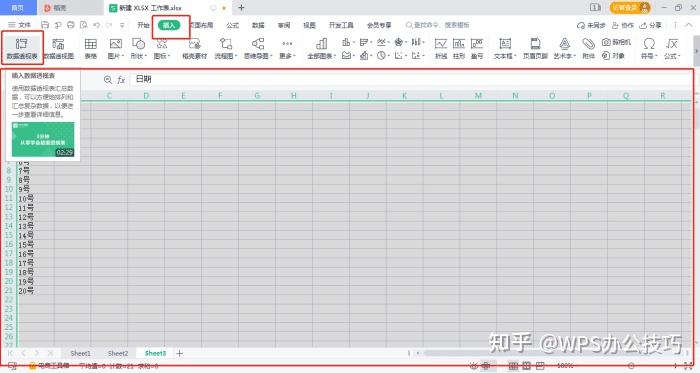
Task: Insert a Column sparkline (柱形)
Action: 459,48
